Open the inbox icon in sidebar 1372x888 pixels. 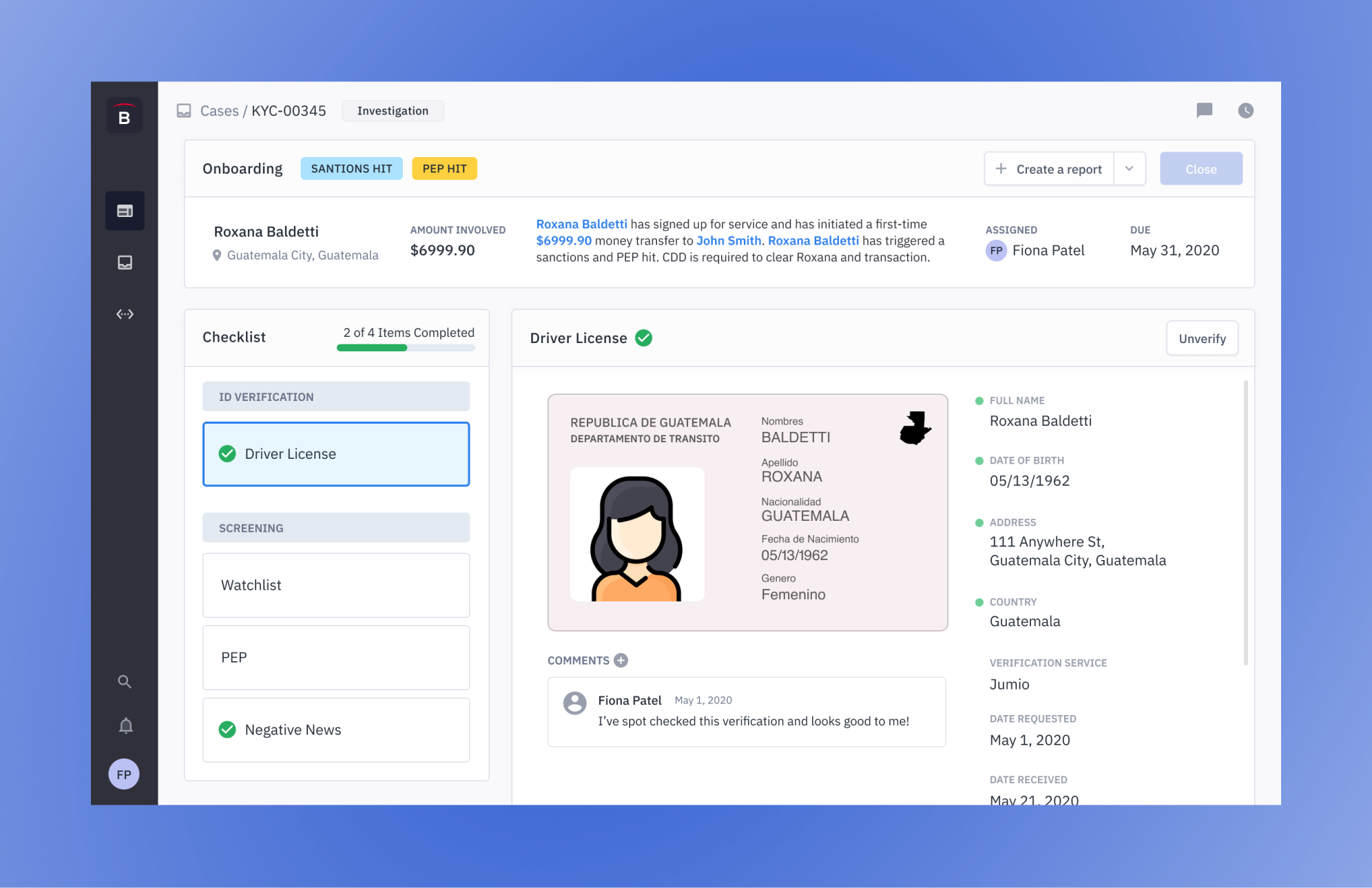(125, 262)
